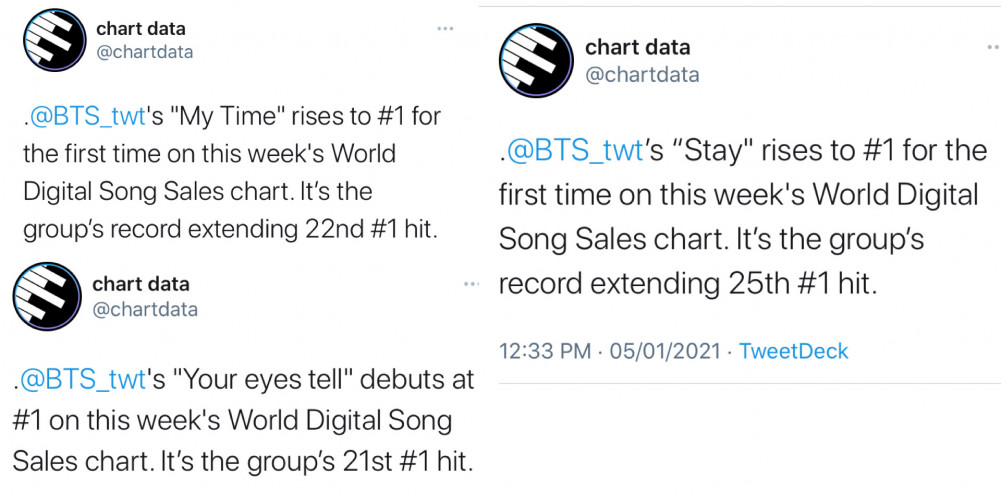Open tweet text mentioning 21st #1 hit
1001x501 pixels.
[x=243, y=421]
